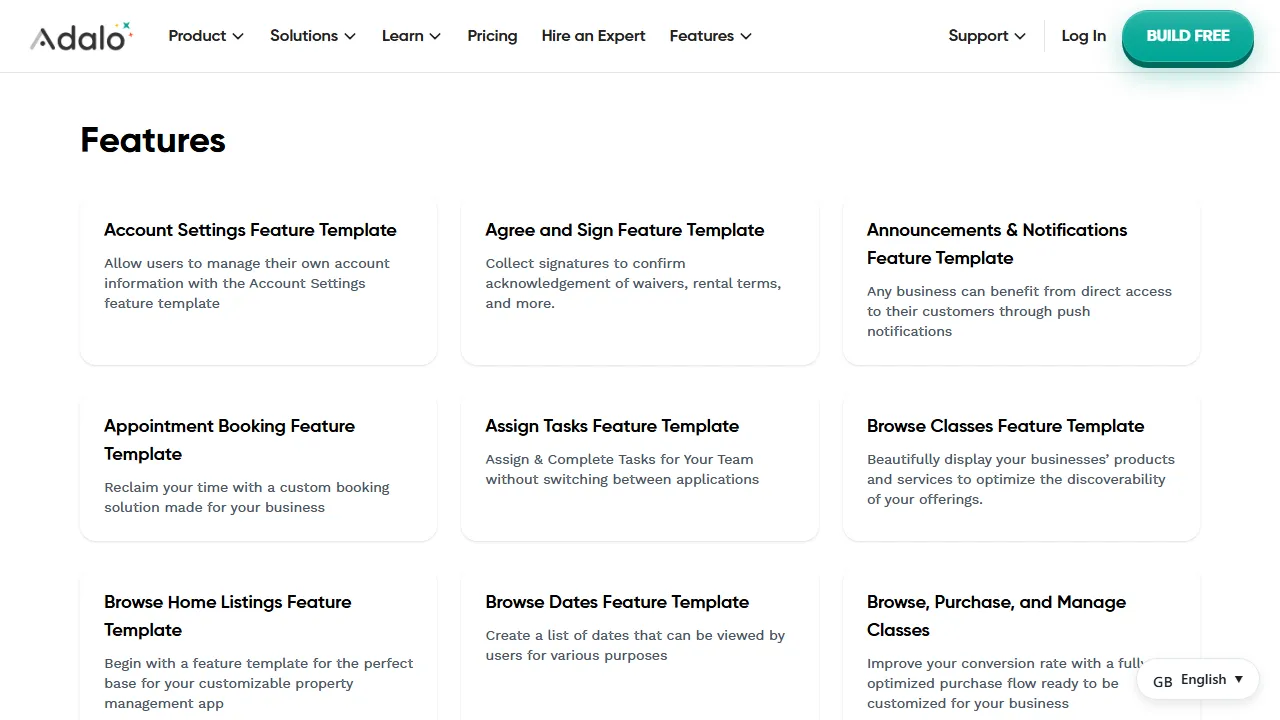Click 'Create a list of dates' description text
This screenshot has width=1280, height=720.
[x=635, y=645]
